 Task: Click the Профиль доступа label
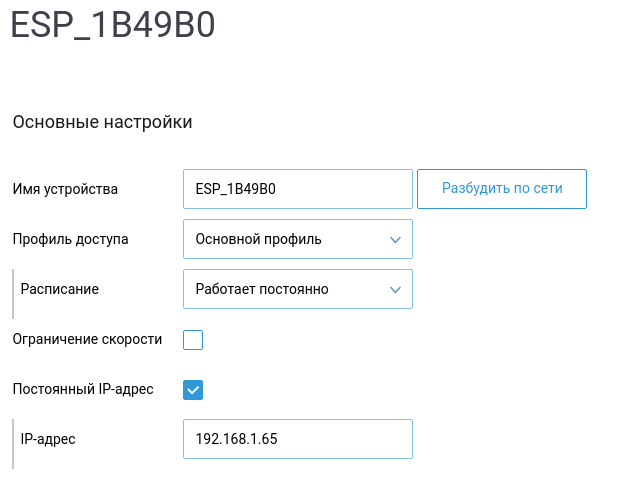70,239
